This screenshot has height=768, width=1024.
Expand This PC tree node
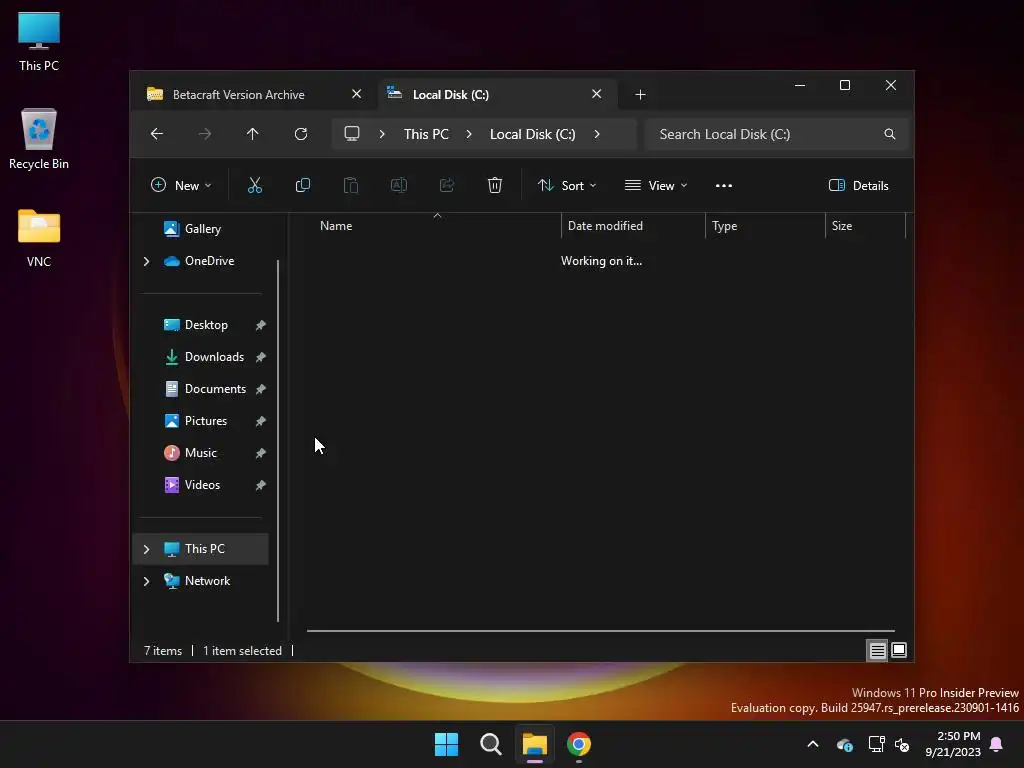146,549
